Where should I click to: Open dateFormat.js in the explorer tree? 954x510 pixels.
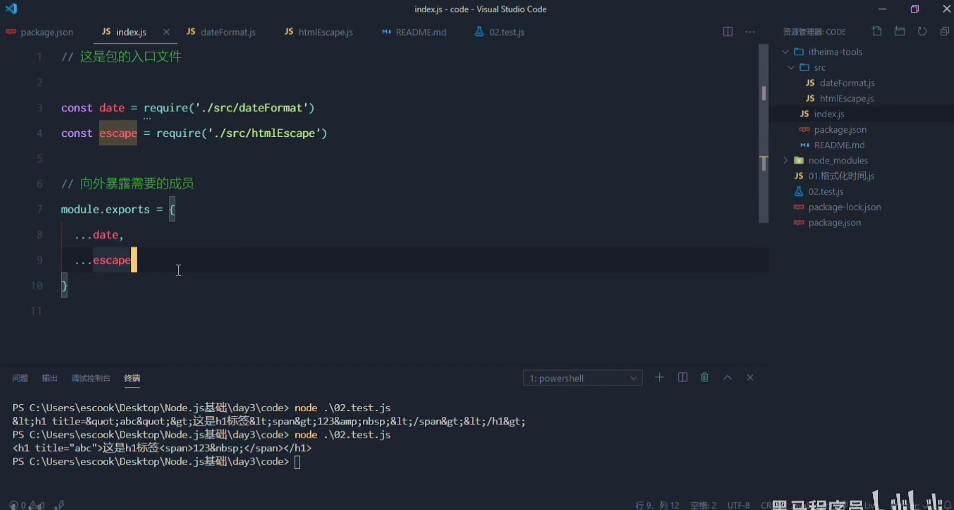(x=846, y=83)
